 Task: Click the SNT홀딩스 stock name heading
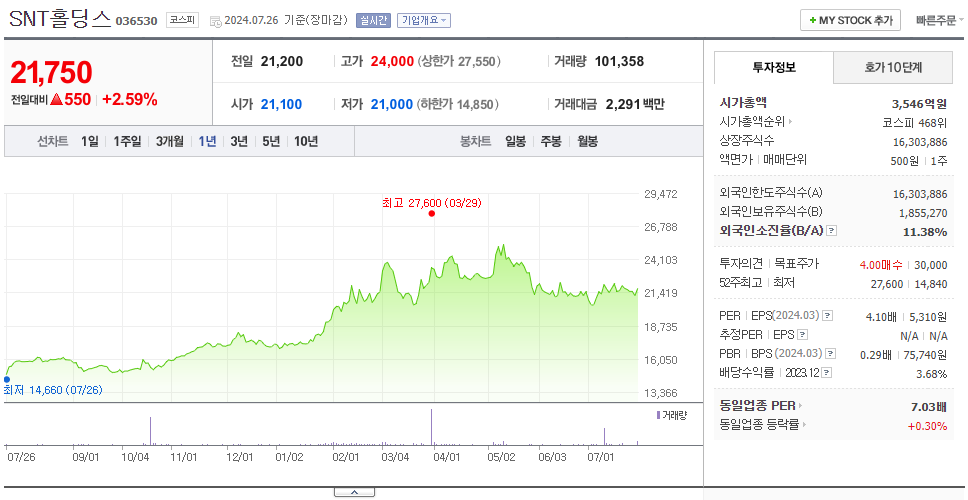click(x=60, y=20)
